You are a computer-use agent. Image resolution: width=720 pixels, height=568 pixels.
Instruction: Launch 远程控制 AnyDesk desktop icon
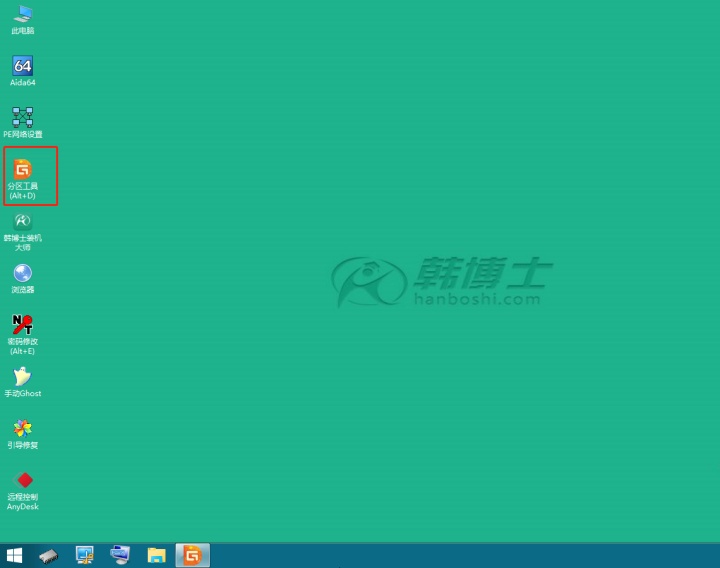click(22, 490)
